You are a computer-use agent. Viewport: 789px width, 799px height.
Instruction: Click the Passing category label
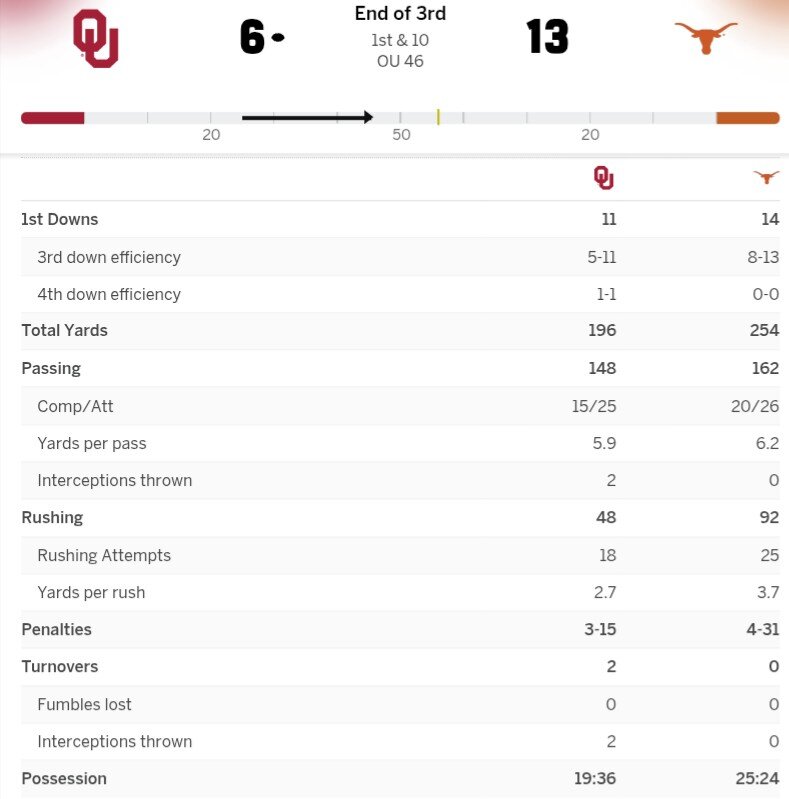(x=51, y=369)
